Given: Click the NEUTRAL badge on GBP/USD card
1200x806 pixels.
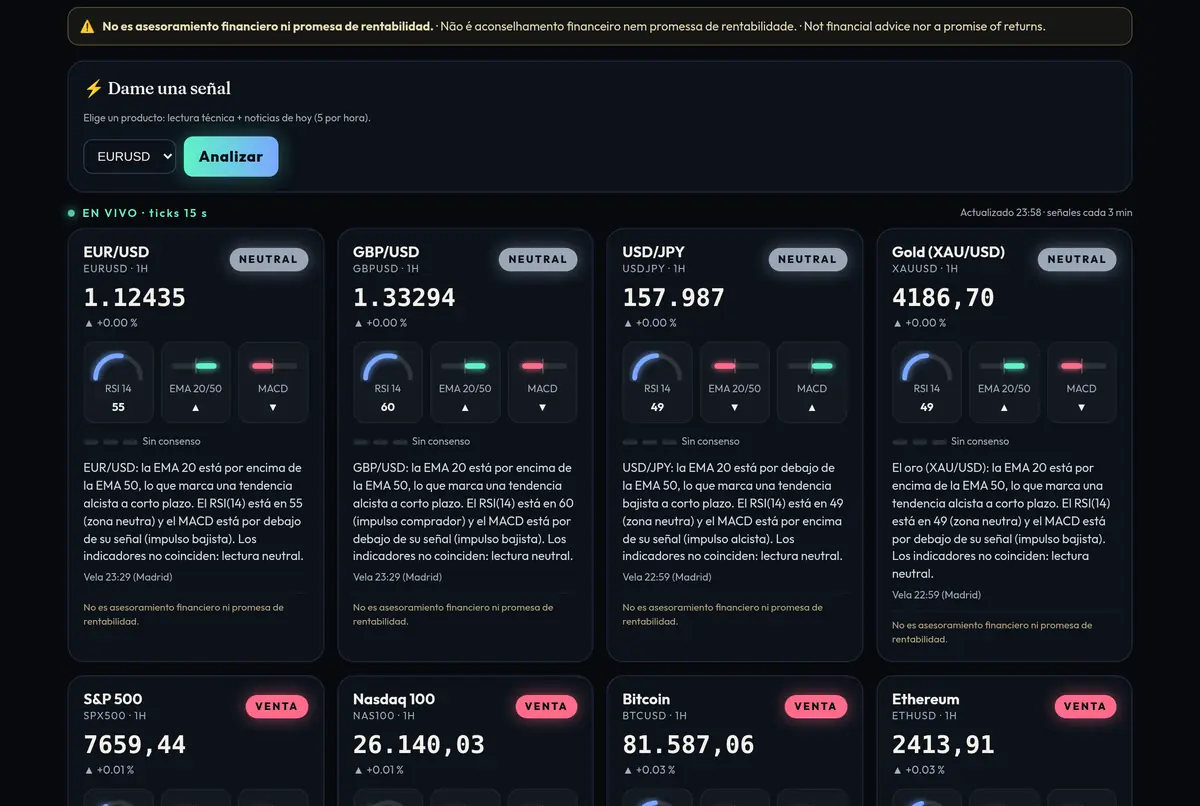Looking at the screenshot, I should tap(538, 259).
